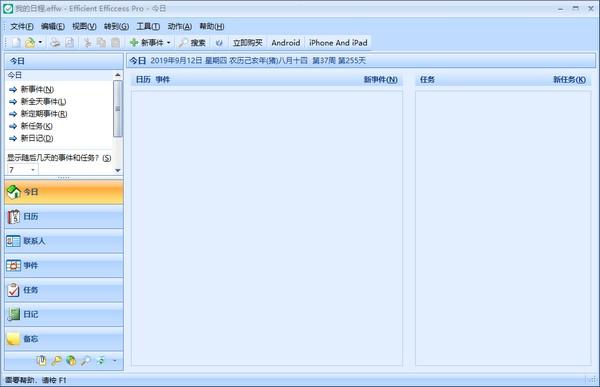Click the 任务 panel header title
Screen dimensions: 600x387
[427, 80]
